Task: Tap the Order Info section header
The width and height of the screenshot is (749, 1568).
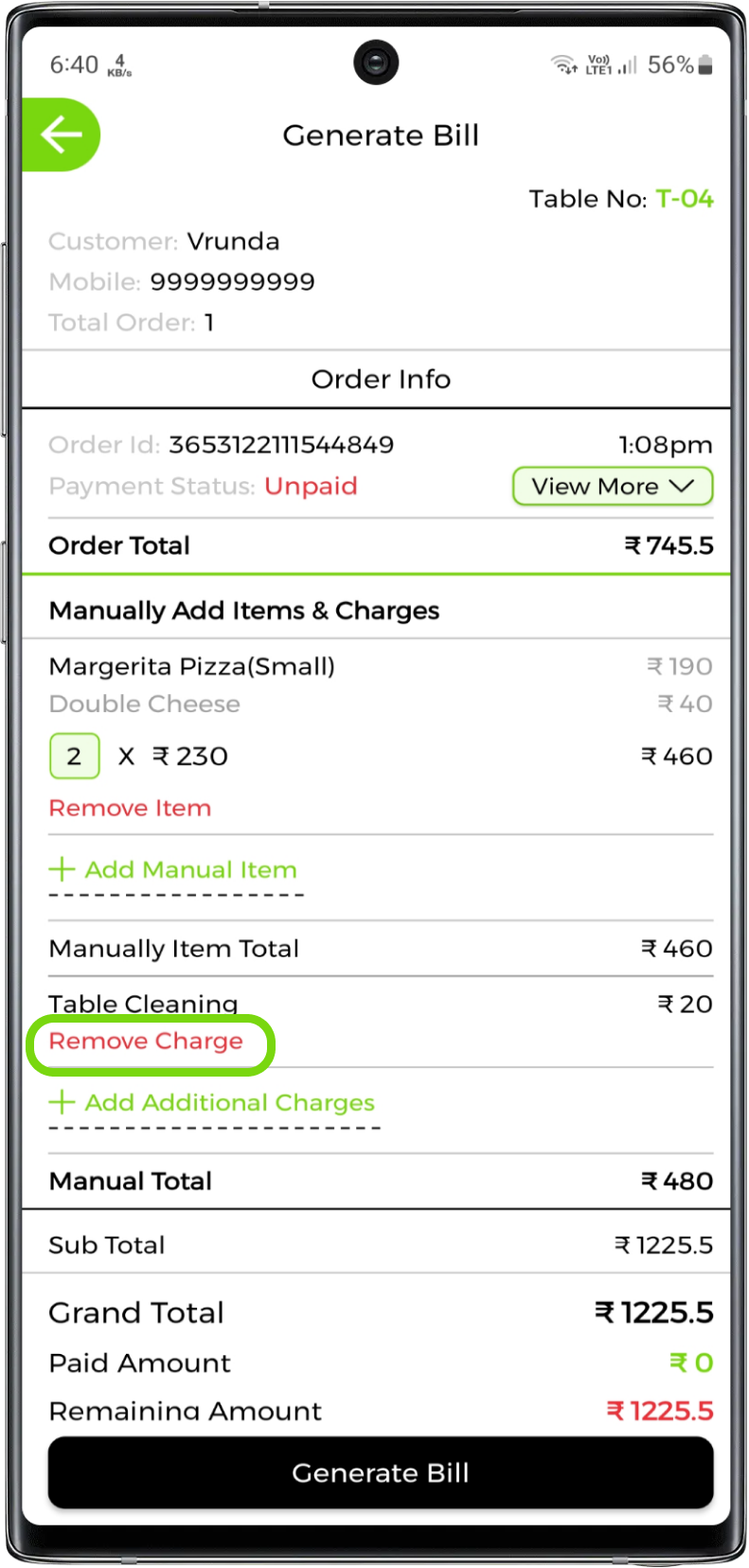Action: 381,380
